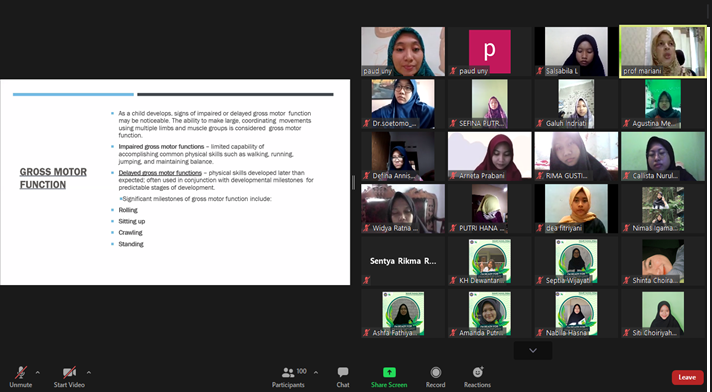Image resolution: width=712 pixels, height=392 pixels.
Task: Select dea fitriyani's video tile
Action: [576, 208]
